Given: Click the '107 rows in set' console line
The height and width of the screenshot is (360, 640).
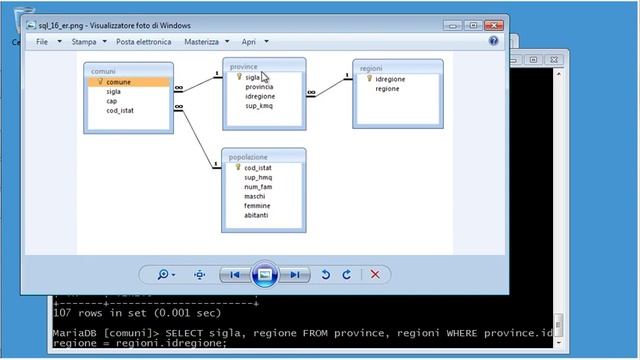Looking at the screenshot, I should (137, 313).
